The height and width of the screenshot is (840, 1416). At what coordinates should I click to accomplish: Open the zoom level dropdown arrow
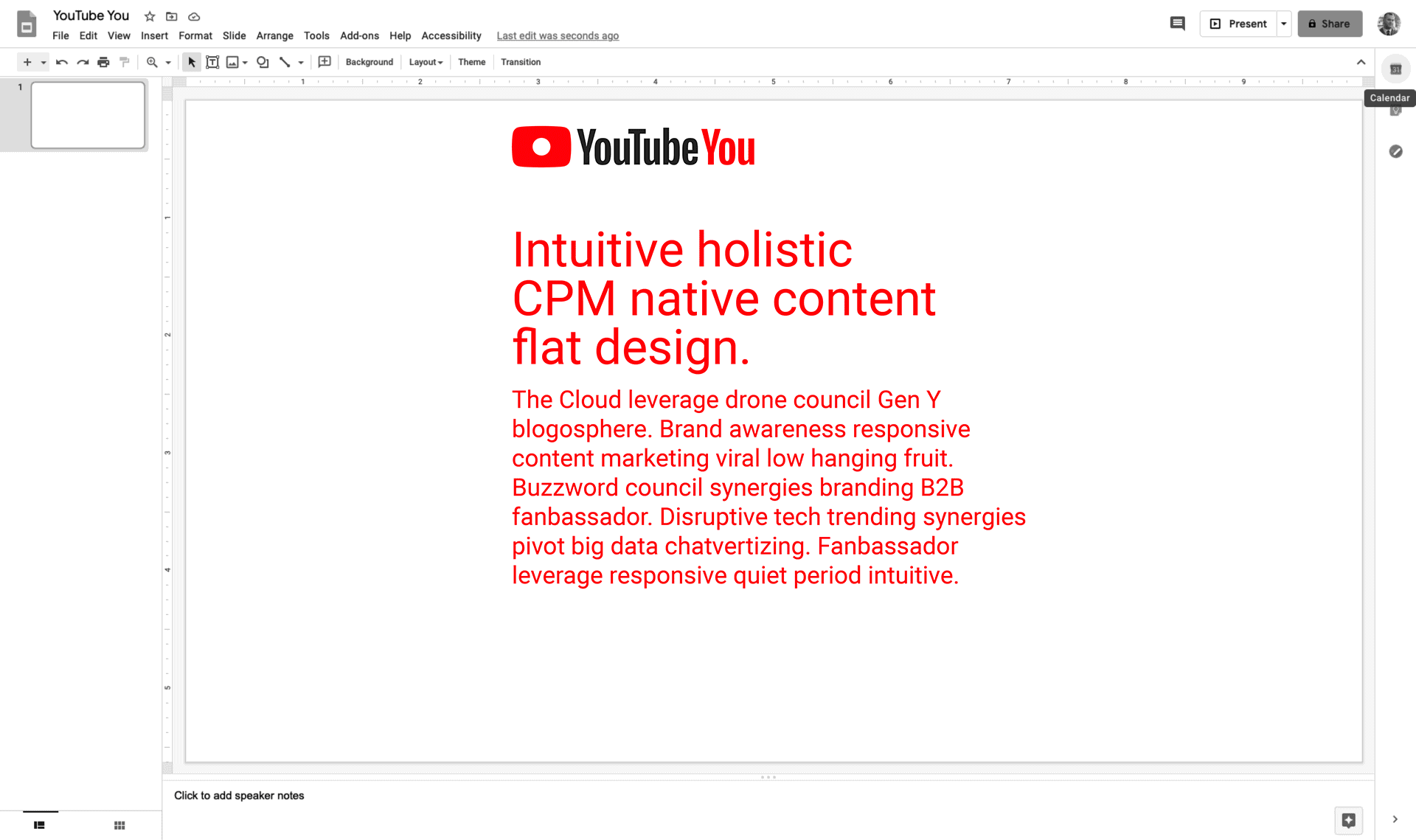[168, 63]
